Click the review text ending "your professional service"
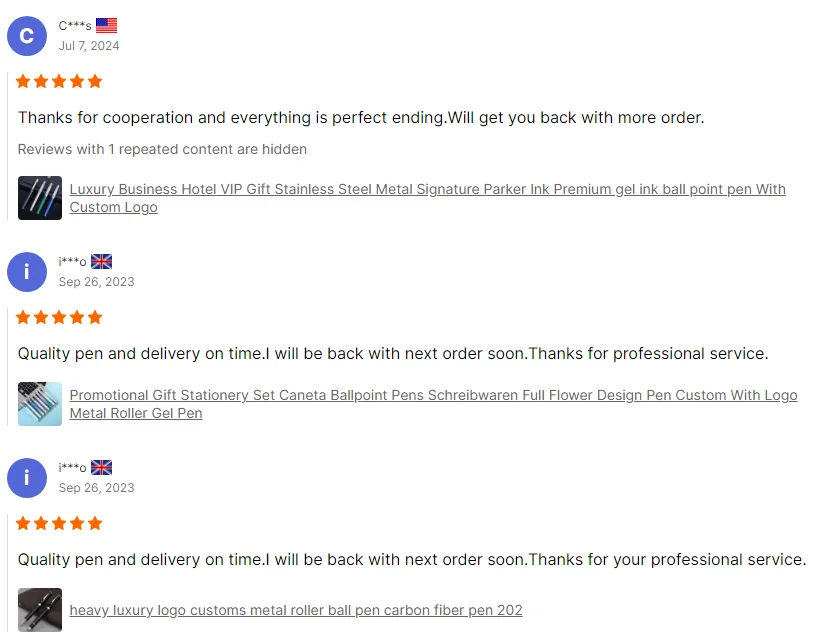Image resolution: width=816 pixels, height=641 pixels. pos(411,560)
